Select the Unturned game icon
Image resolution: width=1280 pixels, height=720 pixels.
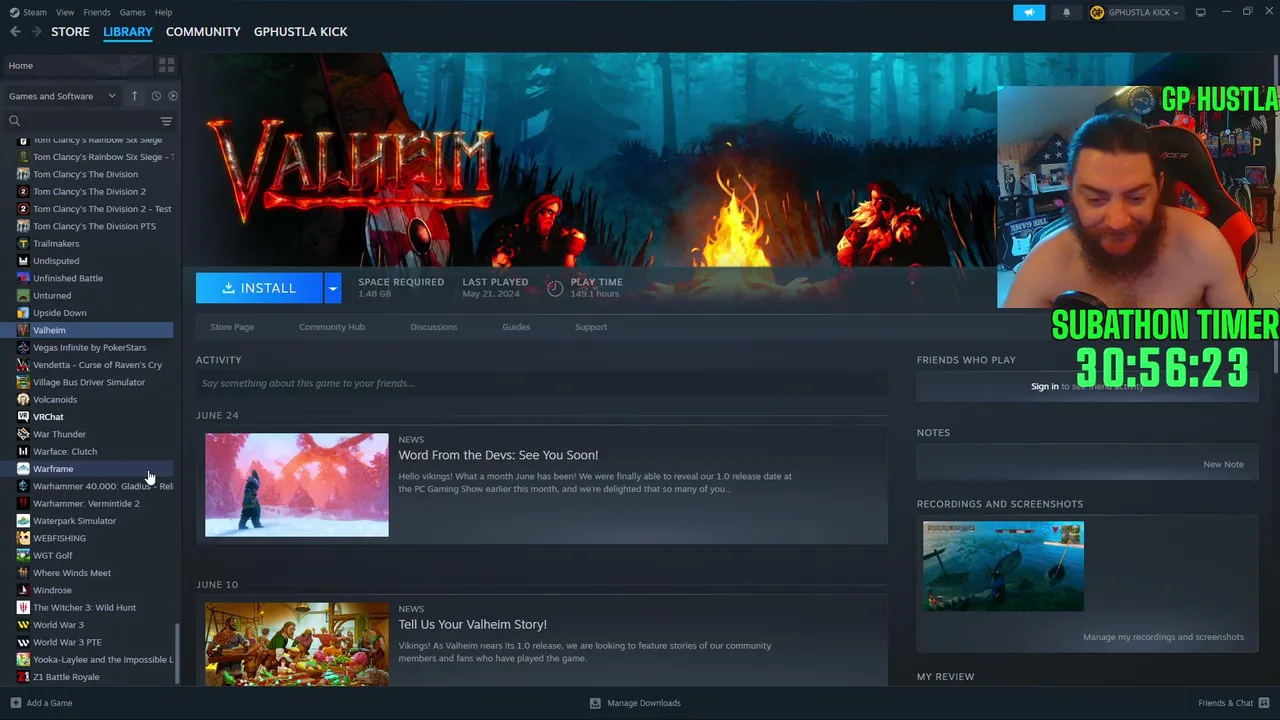click(23, 295)
